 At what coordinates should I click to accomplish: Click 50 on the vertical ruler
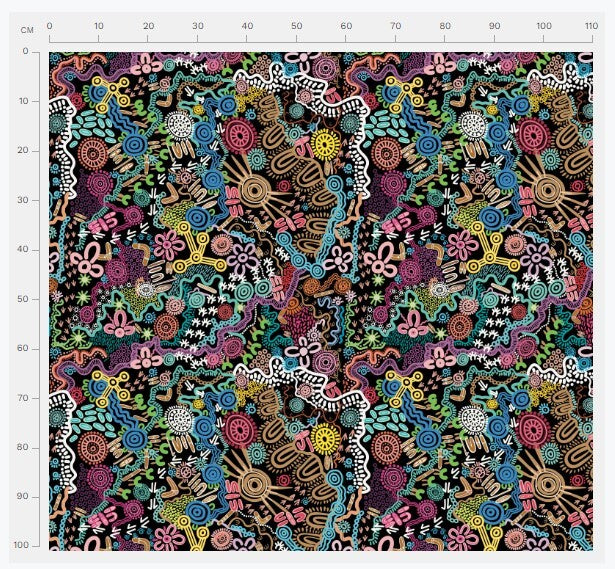(x=23, y=298)
